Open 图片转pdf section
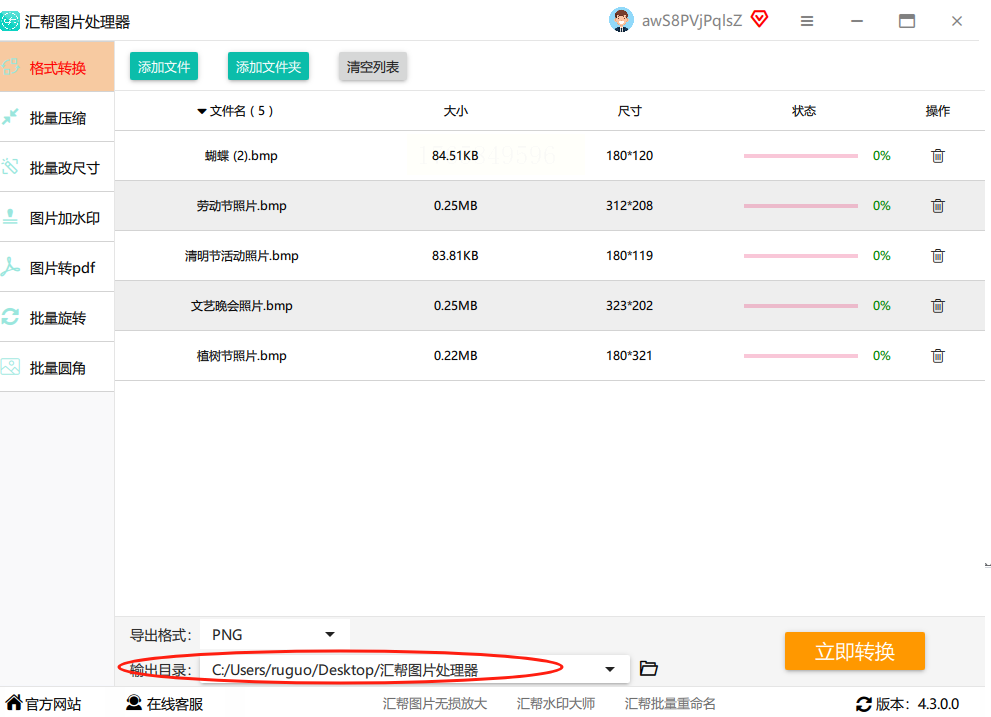Screen dimensions: 991x717 57,267
